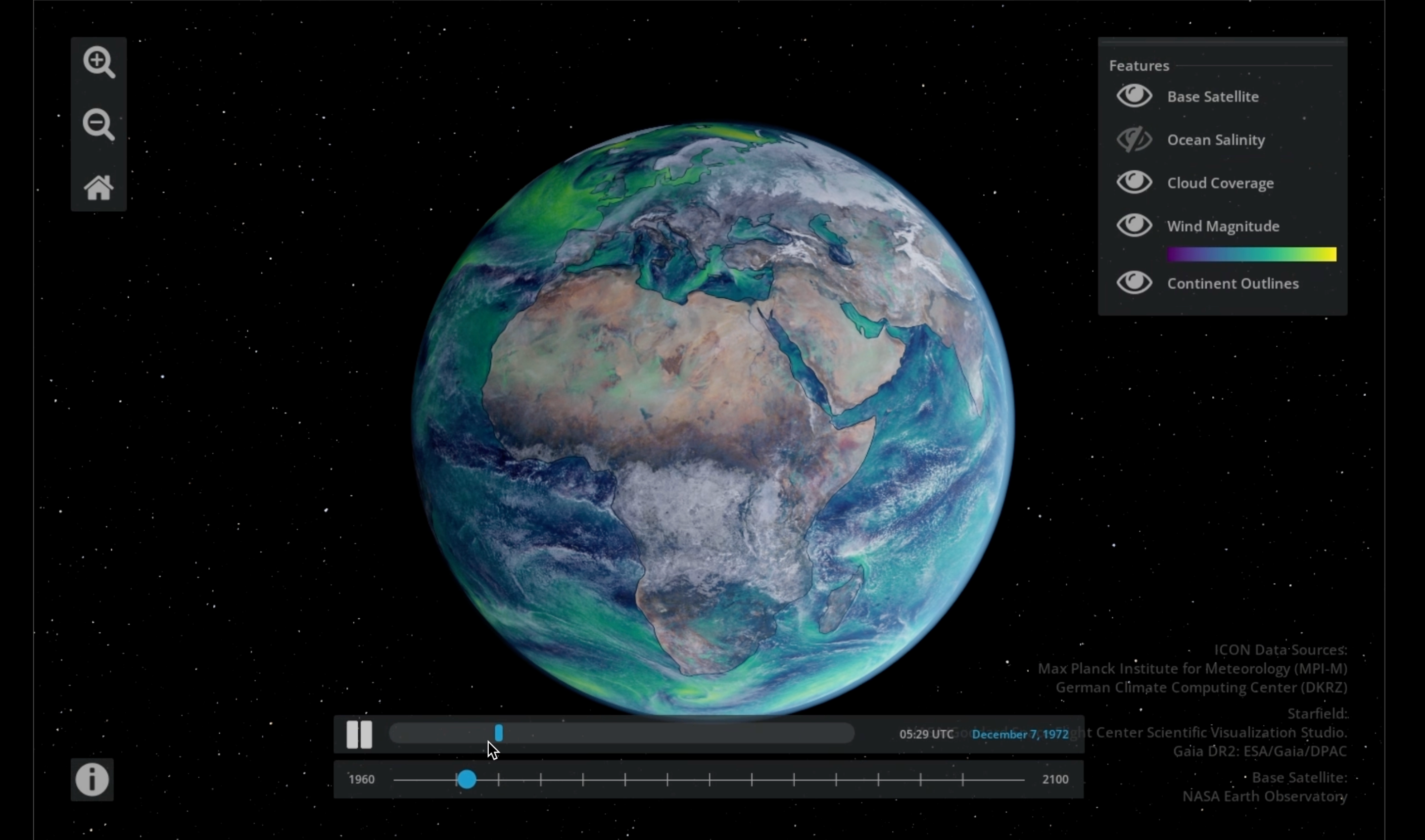Reset the view with the home icon
Viewport: 1425px width, 840px height.
[99, 187]
